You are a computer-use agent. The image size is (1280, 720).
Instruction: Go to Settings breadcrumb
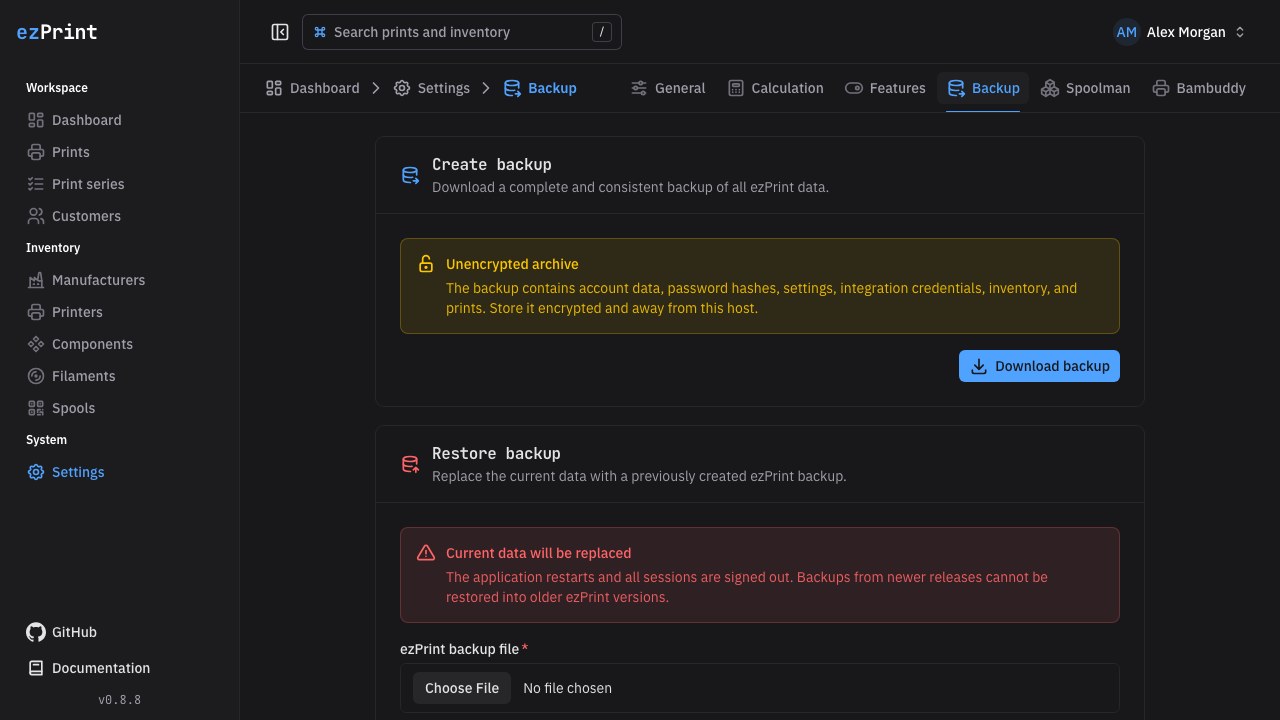pyautogui.click(x=431, y=88)
